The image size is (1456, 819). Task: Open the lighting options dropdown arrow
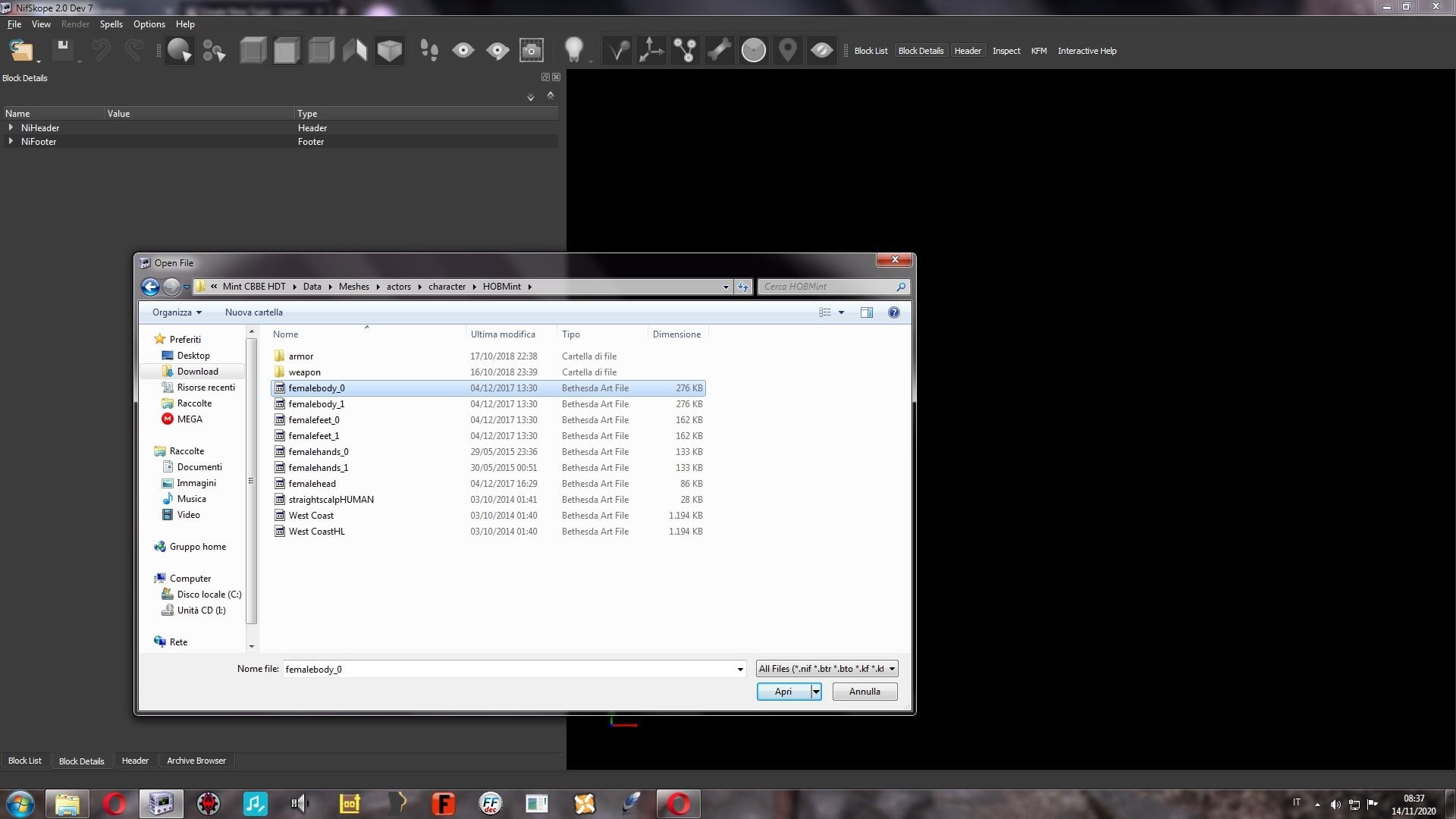[x=590, y=61]
